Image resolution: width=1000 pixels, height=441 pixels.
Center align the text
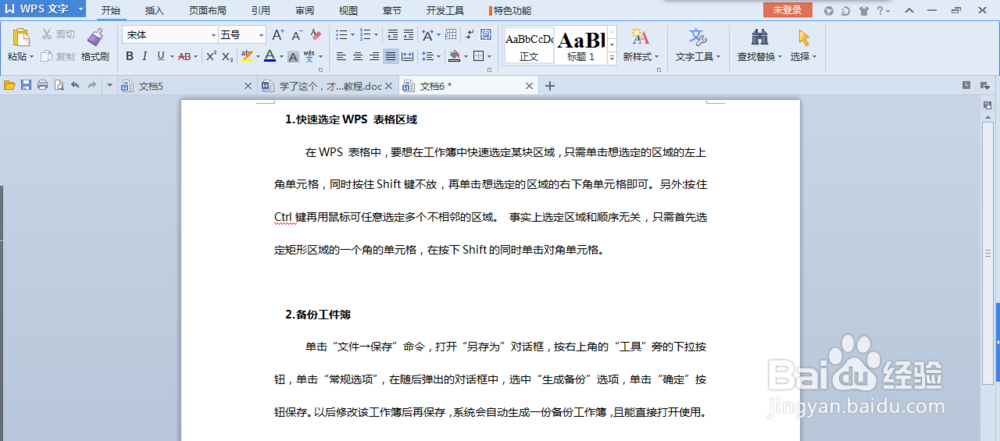click(x=358, y=56)
